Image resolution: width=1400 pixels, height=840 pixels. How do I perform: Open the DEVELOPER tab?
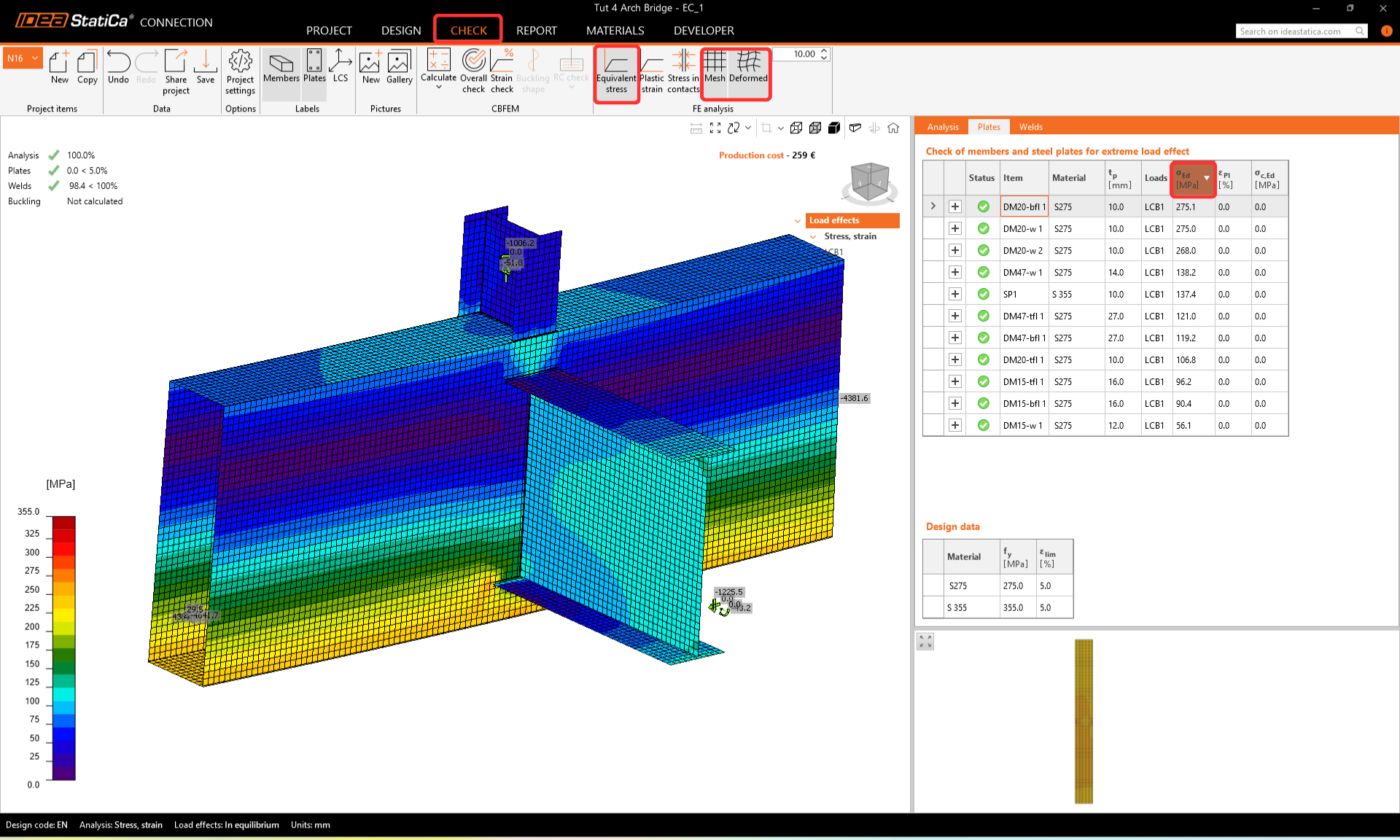click(704, 31)
